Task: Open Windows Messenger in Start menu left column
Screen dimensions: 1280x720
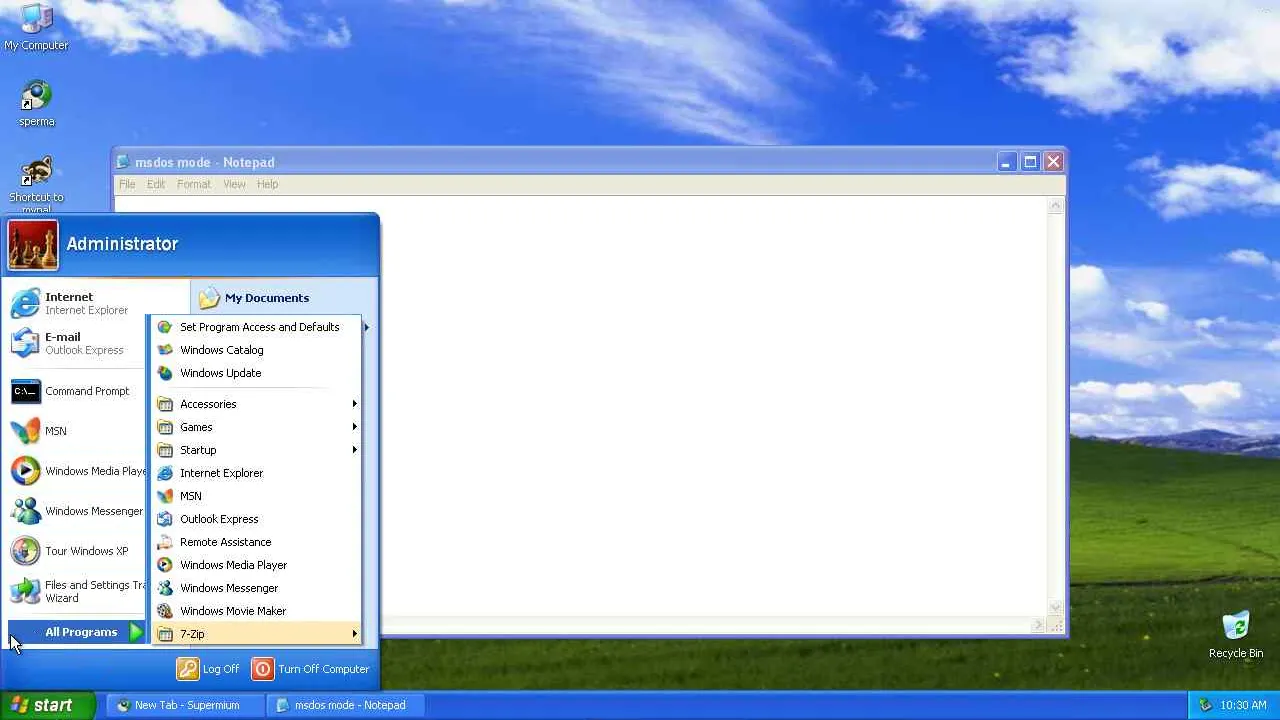Action: [x=77, y=511]
